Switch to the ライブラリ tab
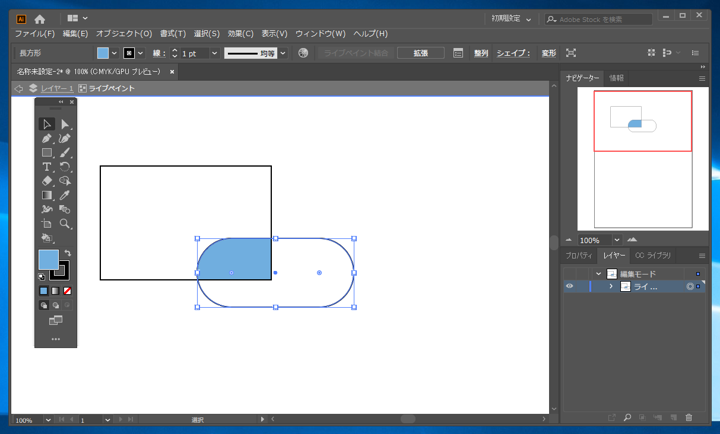Viewport: 720px width, 434px height. click(x=654, y=256)
